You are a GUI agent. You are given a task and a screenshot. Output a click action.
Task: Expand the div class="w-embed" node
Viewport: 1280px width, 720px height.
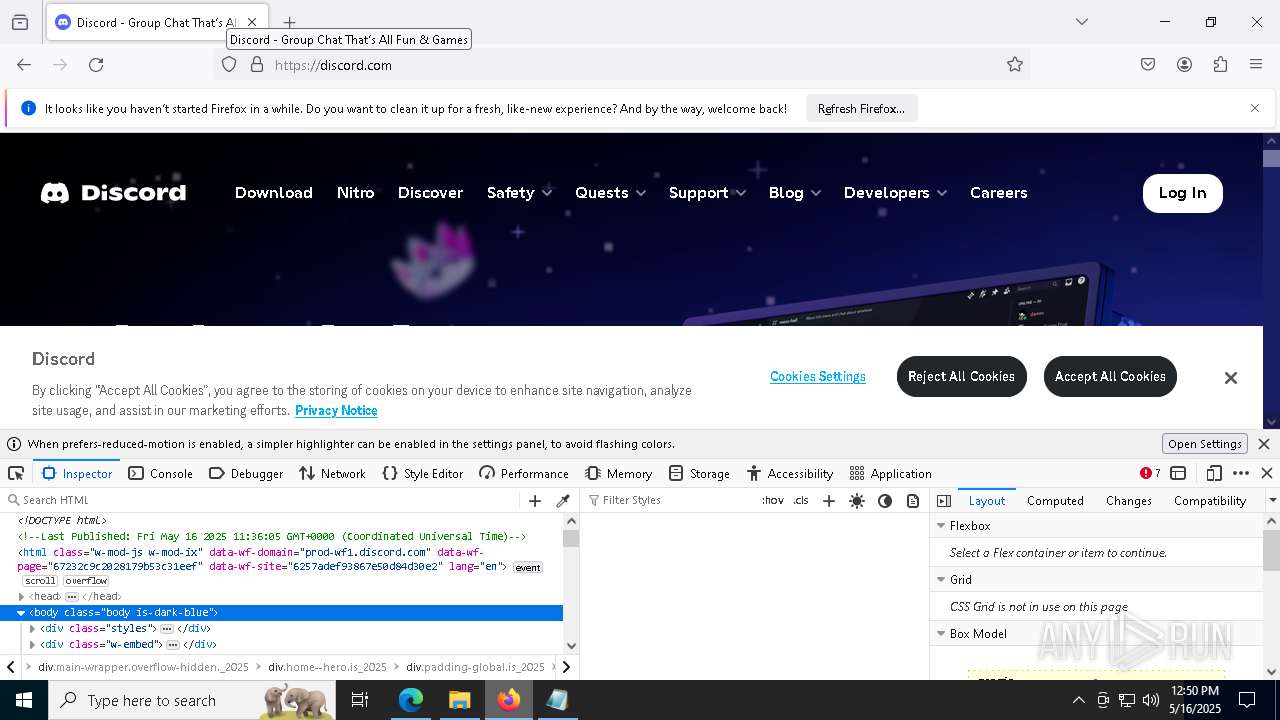[x=33, y=645]
